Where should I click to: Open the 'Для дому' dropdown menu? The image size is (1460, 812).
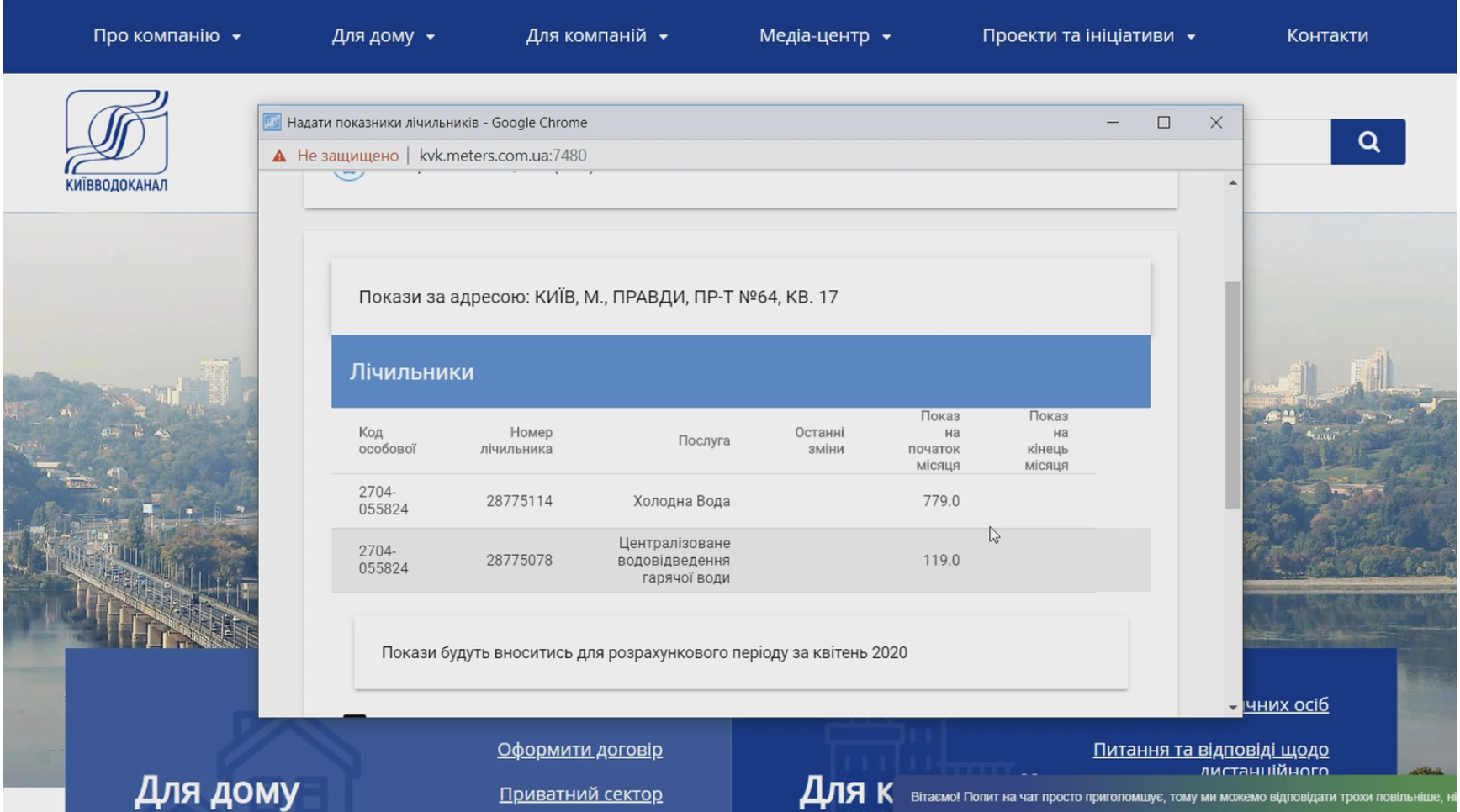(x=383, y=36)
